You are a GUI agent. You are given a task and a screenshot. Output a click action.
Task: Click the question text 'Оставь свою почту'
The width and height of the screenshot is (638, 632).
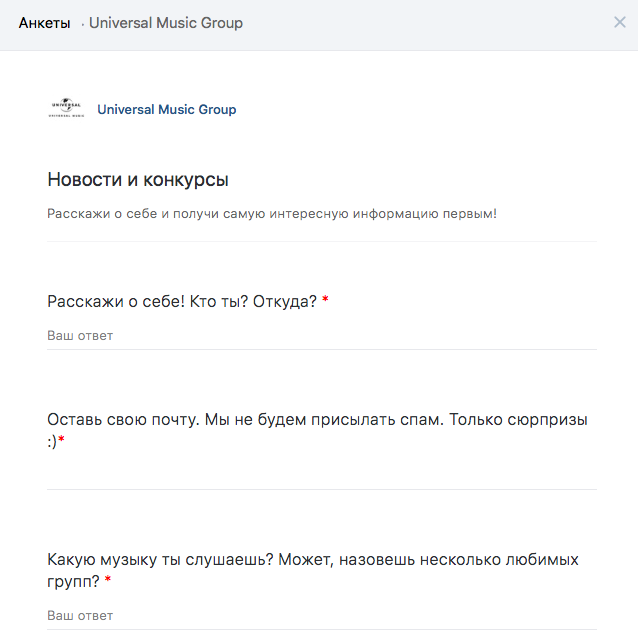[x=317, y=430]
